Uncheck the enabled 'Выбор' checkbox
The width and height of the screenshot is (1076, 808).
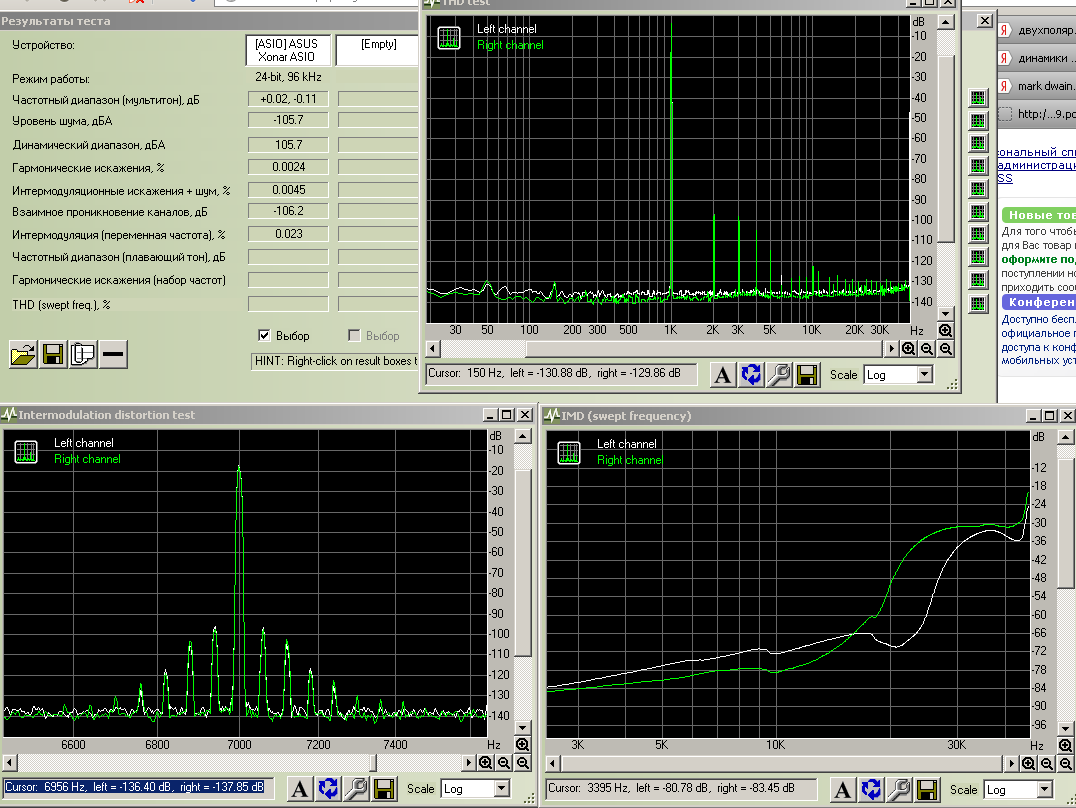pyautogui.click(x=265, y=336)
